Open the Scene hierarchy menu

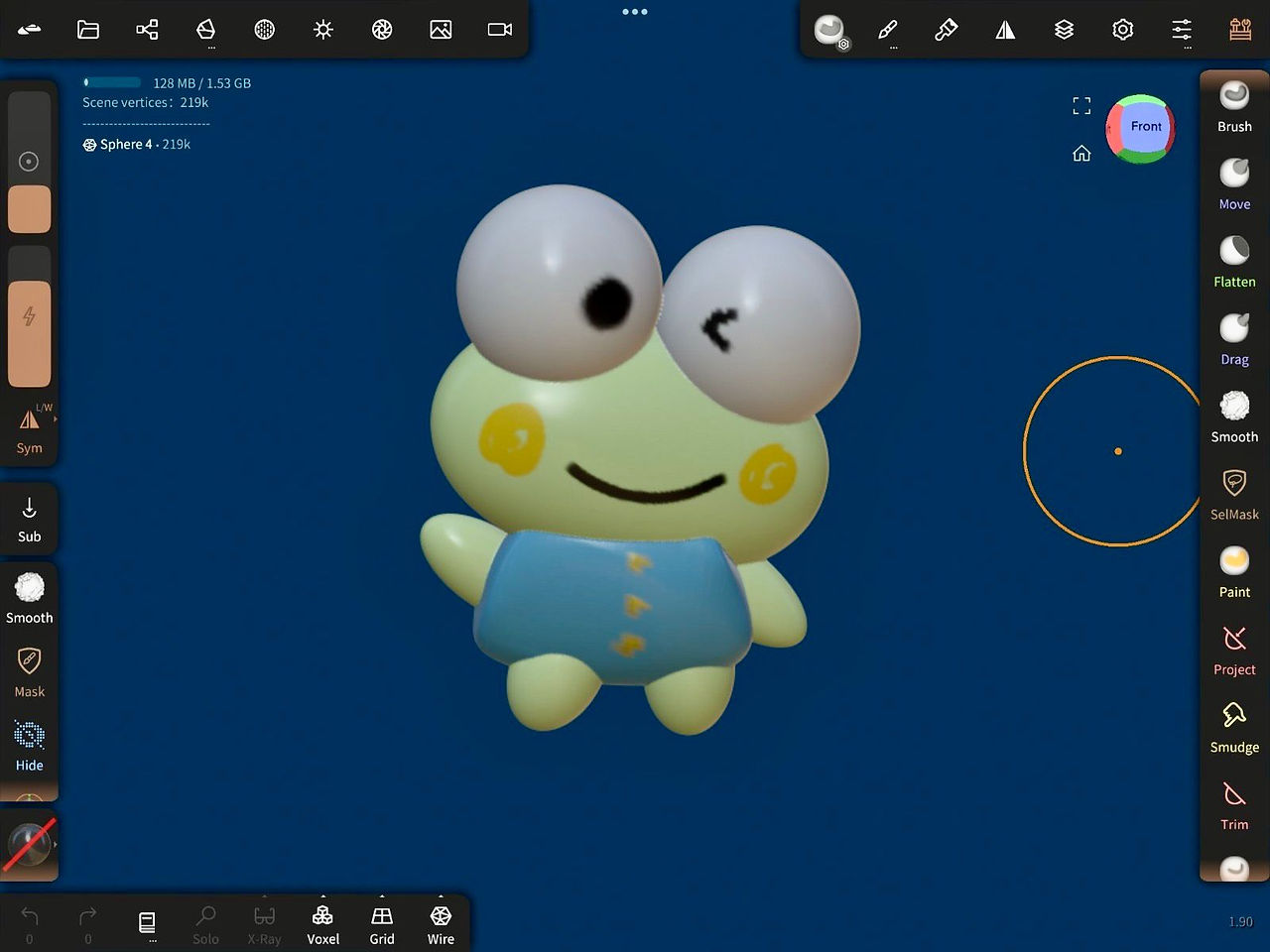point(147,30)
